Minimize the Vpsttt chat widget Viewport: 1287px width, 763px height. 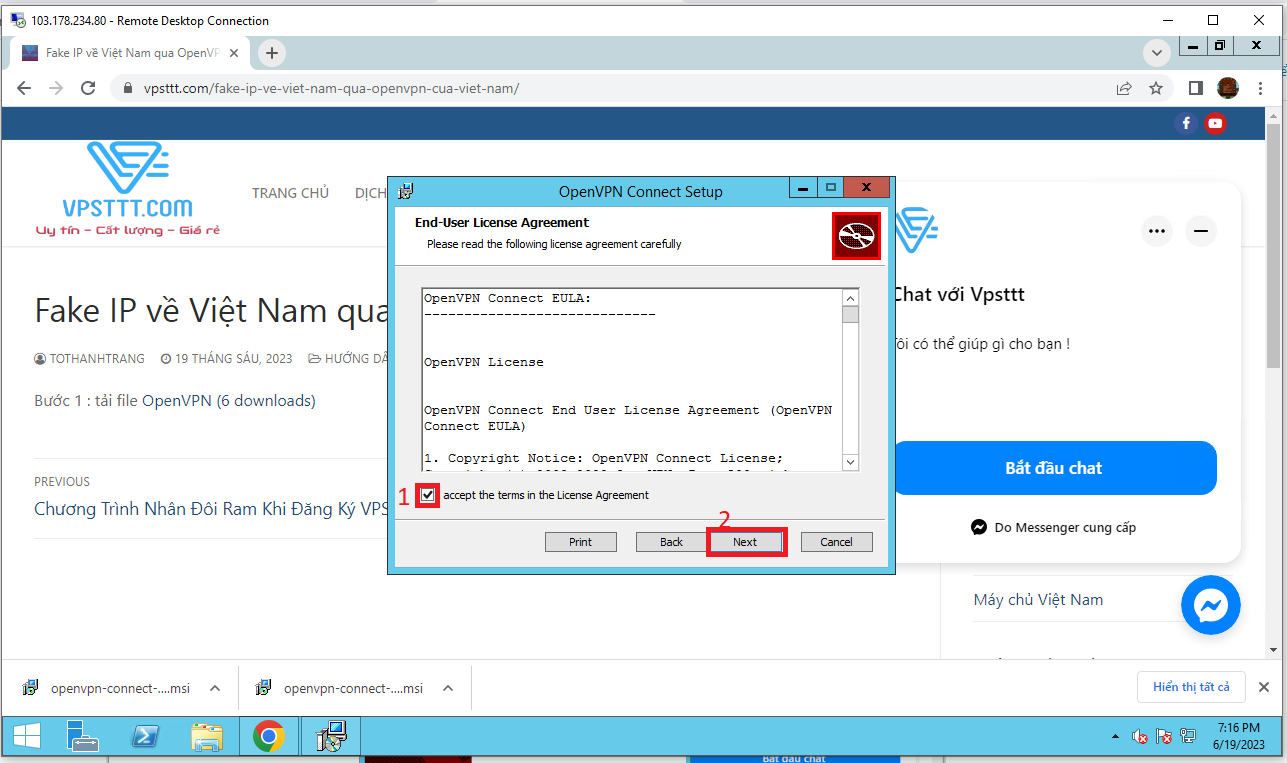[1201, 231]
